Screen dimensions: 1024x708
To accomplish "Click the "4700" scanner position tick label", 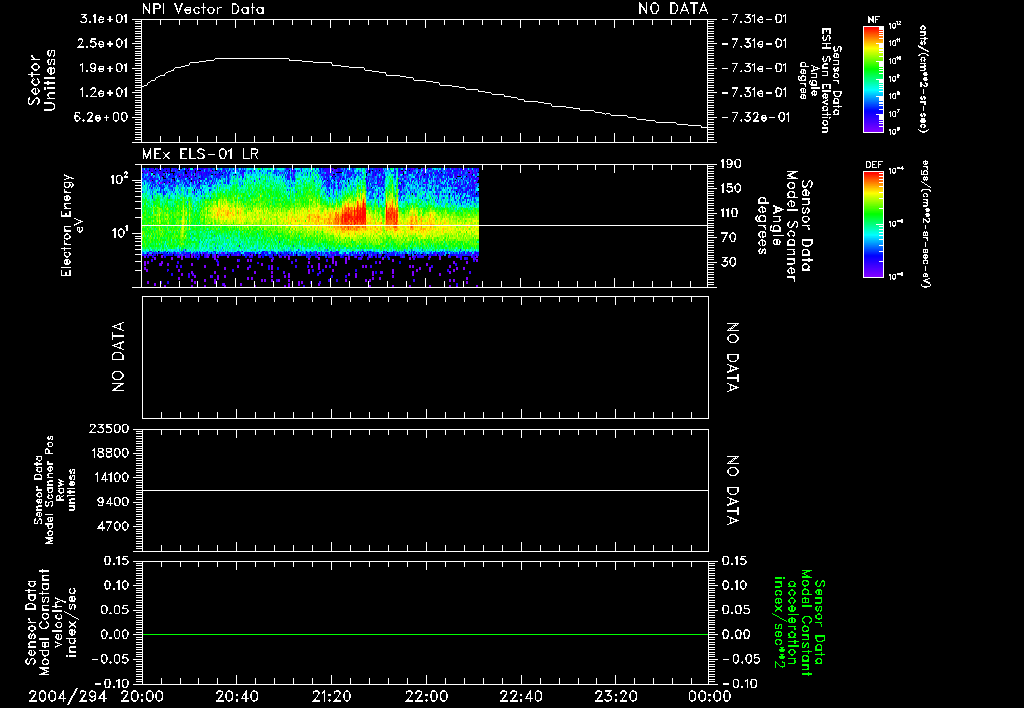I will pos(112,526).
